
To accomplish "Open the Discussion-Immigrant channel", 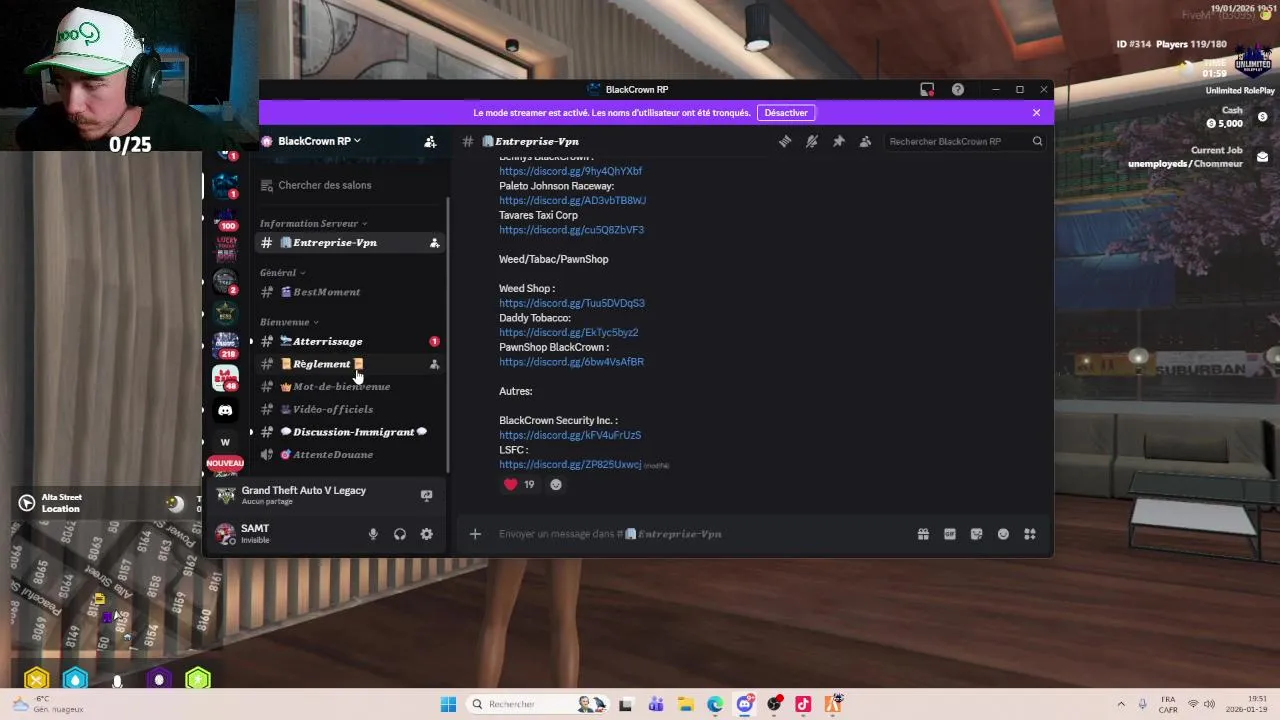I will [350, 432].
